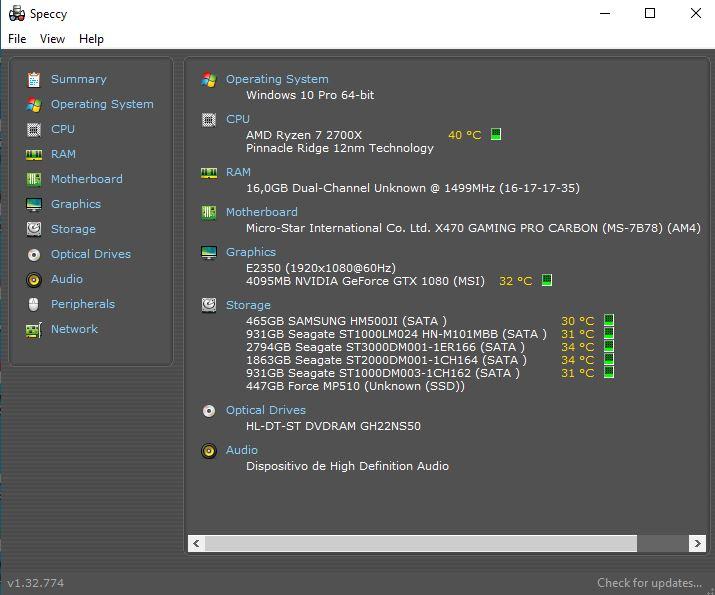Click the Operating System heading link in main panel
Viewport: 715px width, 595px height.
(277, 79)
